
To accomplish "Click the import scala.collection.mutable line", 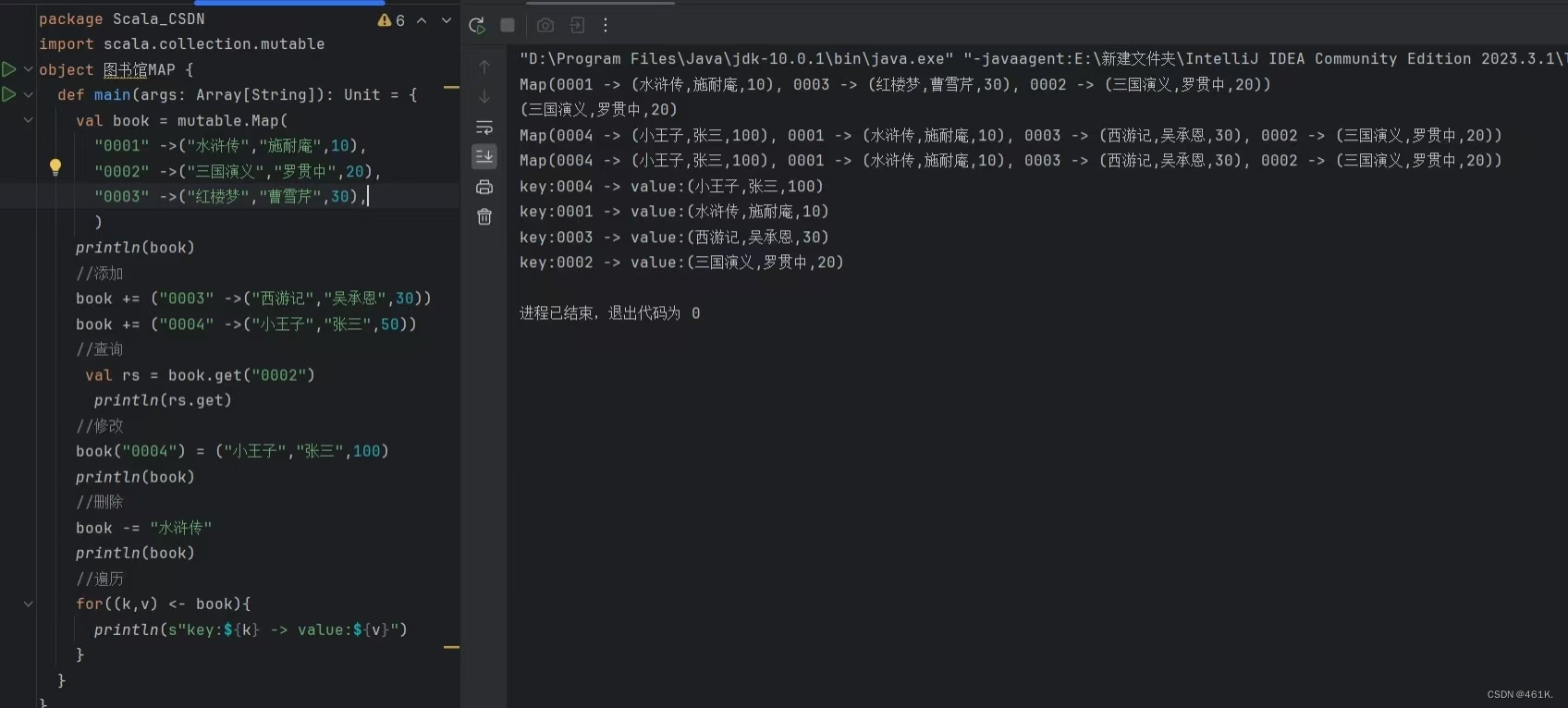I will pyautogui.click(x=182, y=43).
